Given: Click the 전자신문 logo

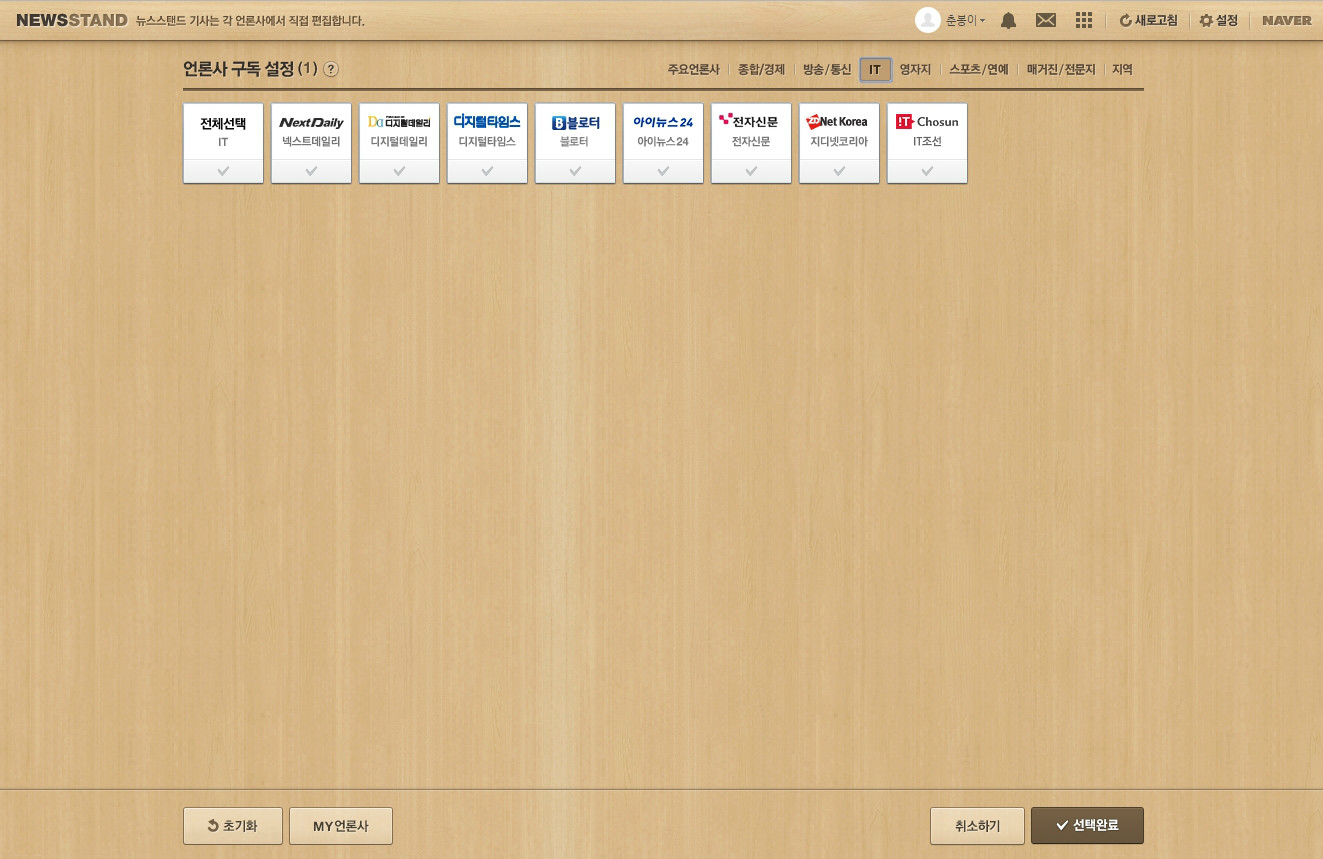Looking at the screenshot, I should pyautogui.click(x=748, y=121).
